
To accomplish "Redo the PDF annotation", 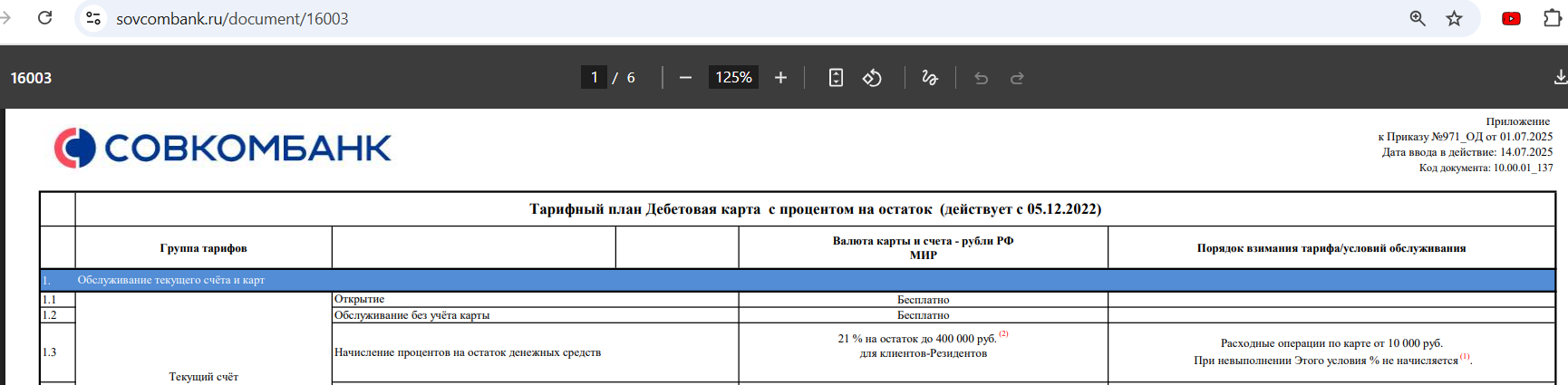I will (x=1017, y=78).
